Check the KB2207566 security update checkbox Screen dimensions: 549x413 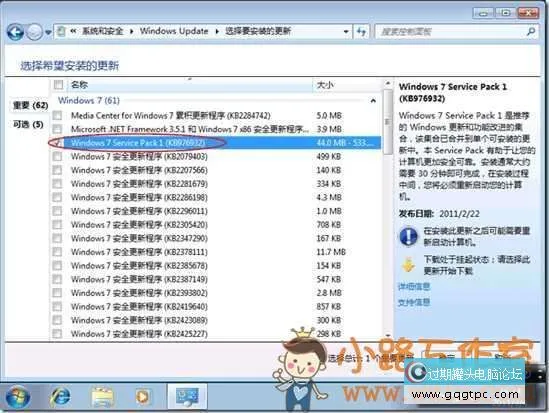tap(57, 170)
